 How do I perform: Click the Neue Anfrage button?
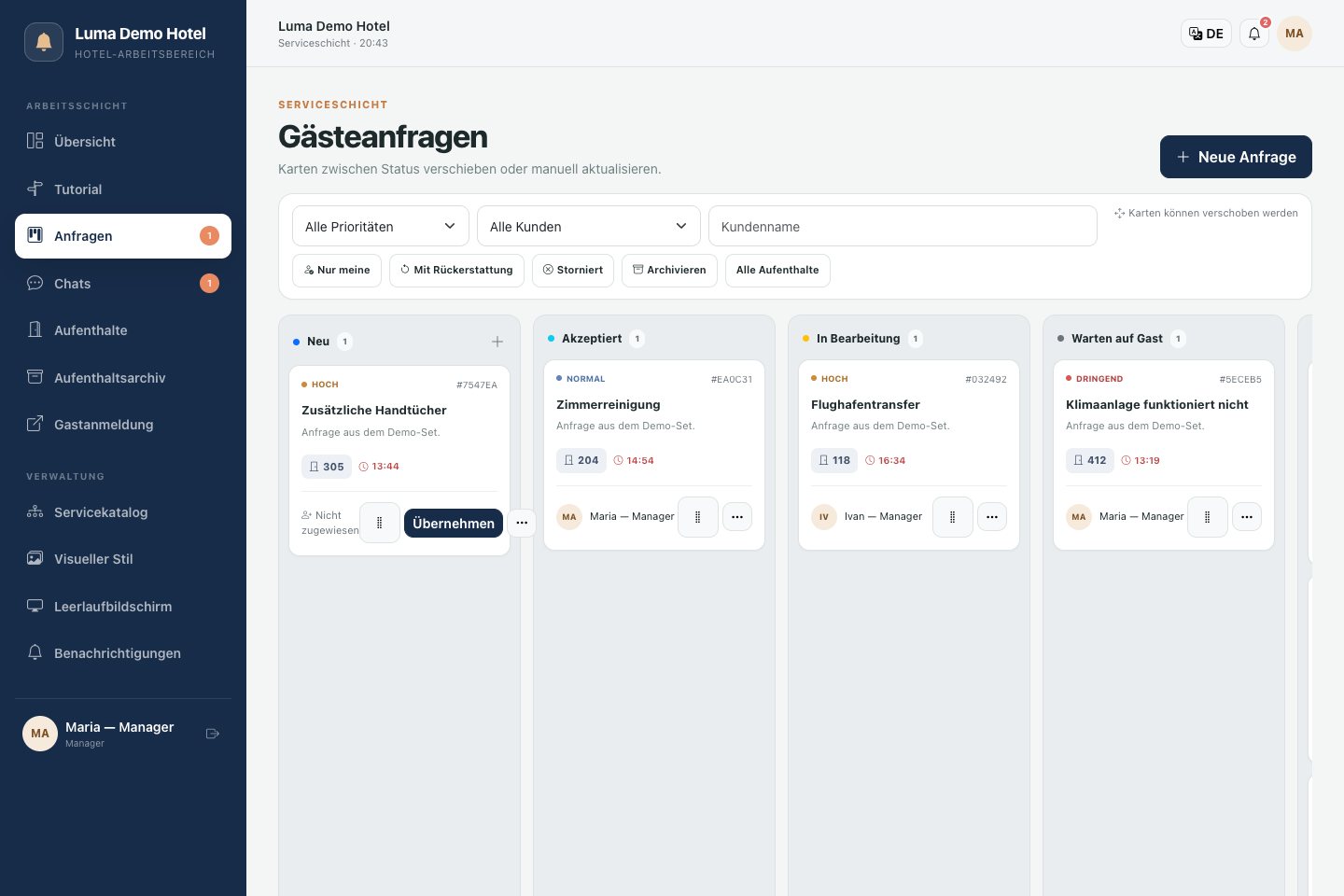coord(1236,157)
